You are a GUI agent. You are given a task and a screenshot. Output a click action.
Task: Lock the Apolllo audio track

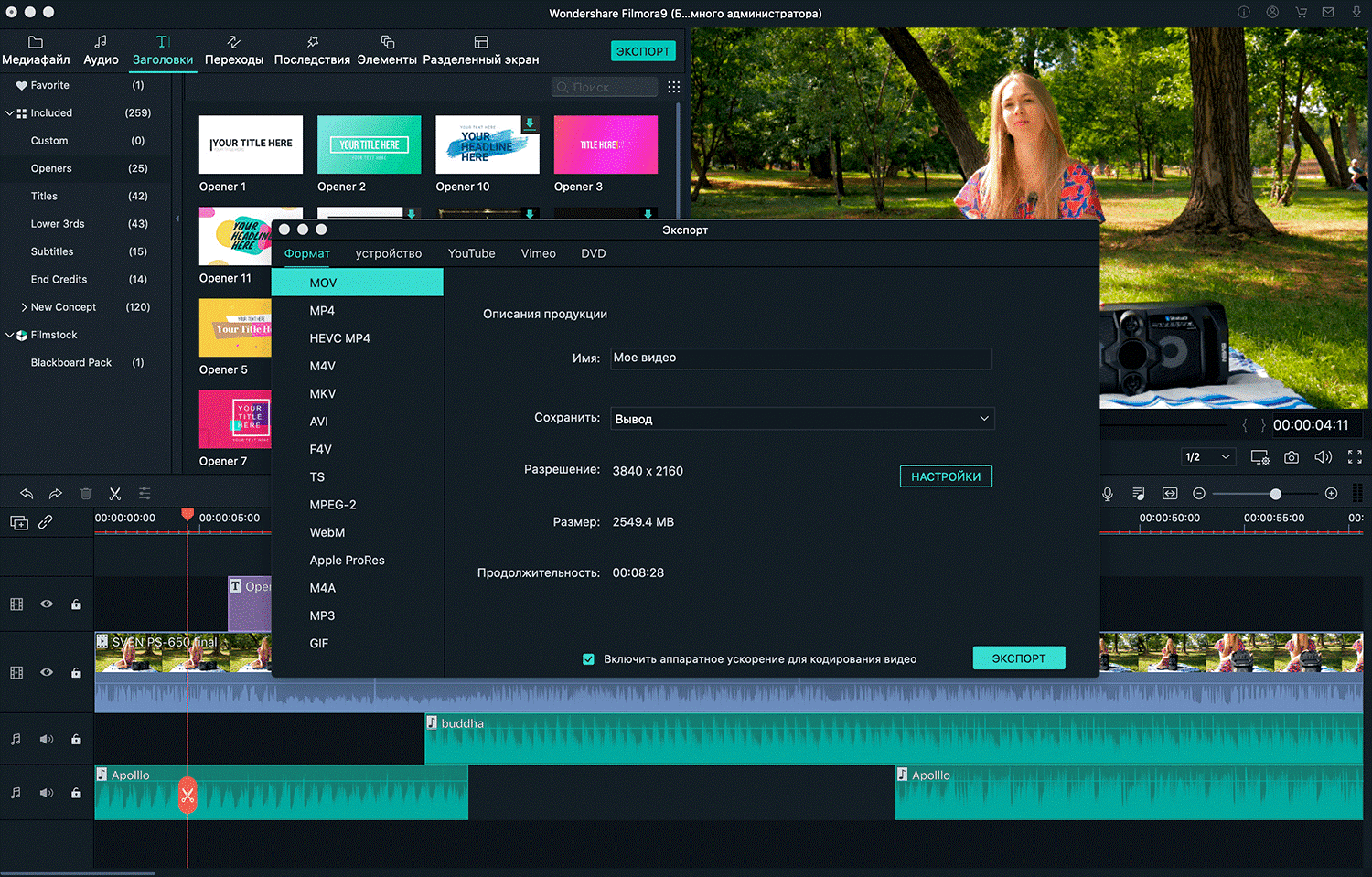[x=76, y=793]
